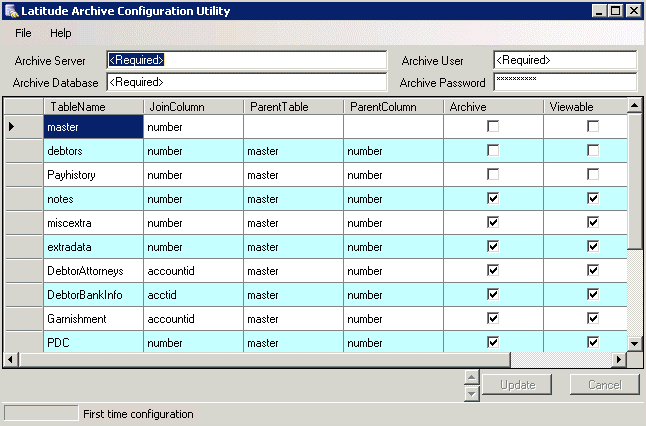Maximize the Latitude Archive window
646x426 pixels.
click(x=616, y=11)
